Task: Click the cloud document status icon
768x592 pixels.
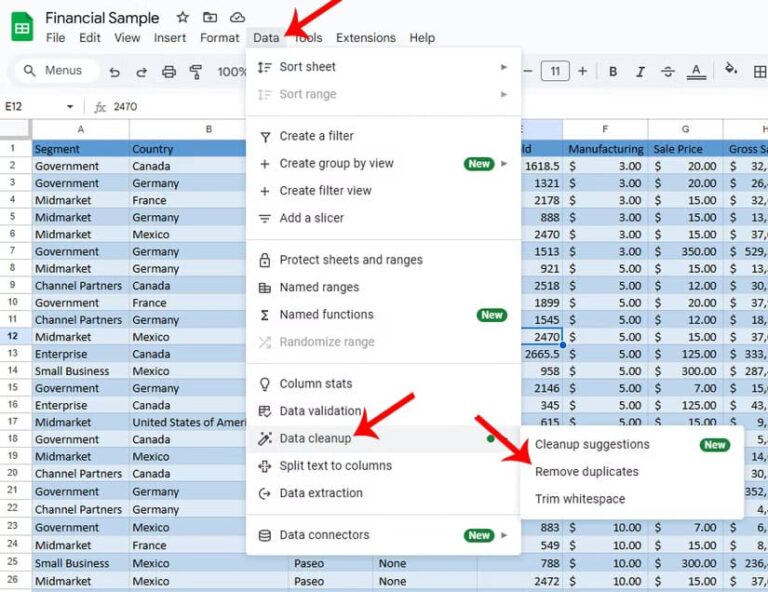Action: pyautogui.click(x=237, y=18)
